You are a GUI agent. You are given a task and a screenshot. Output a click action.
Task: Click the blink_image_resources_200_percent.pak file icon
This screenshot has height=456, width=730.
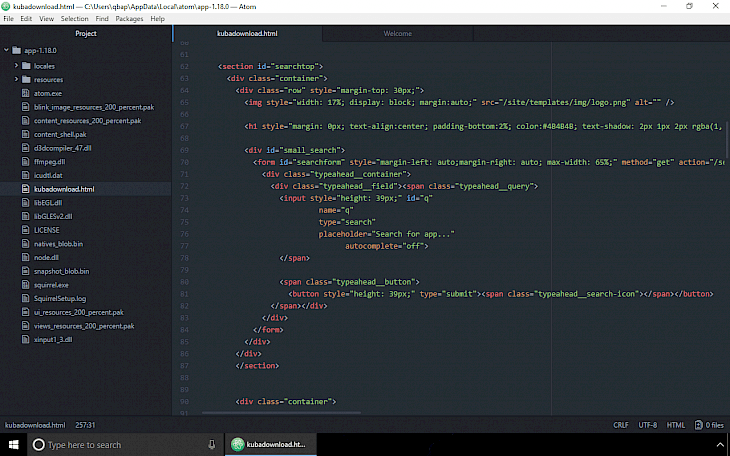(x=26, y=107)
